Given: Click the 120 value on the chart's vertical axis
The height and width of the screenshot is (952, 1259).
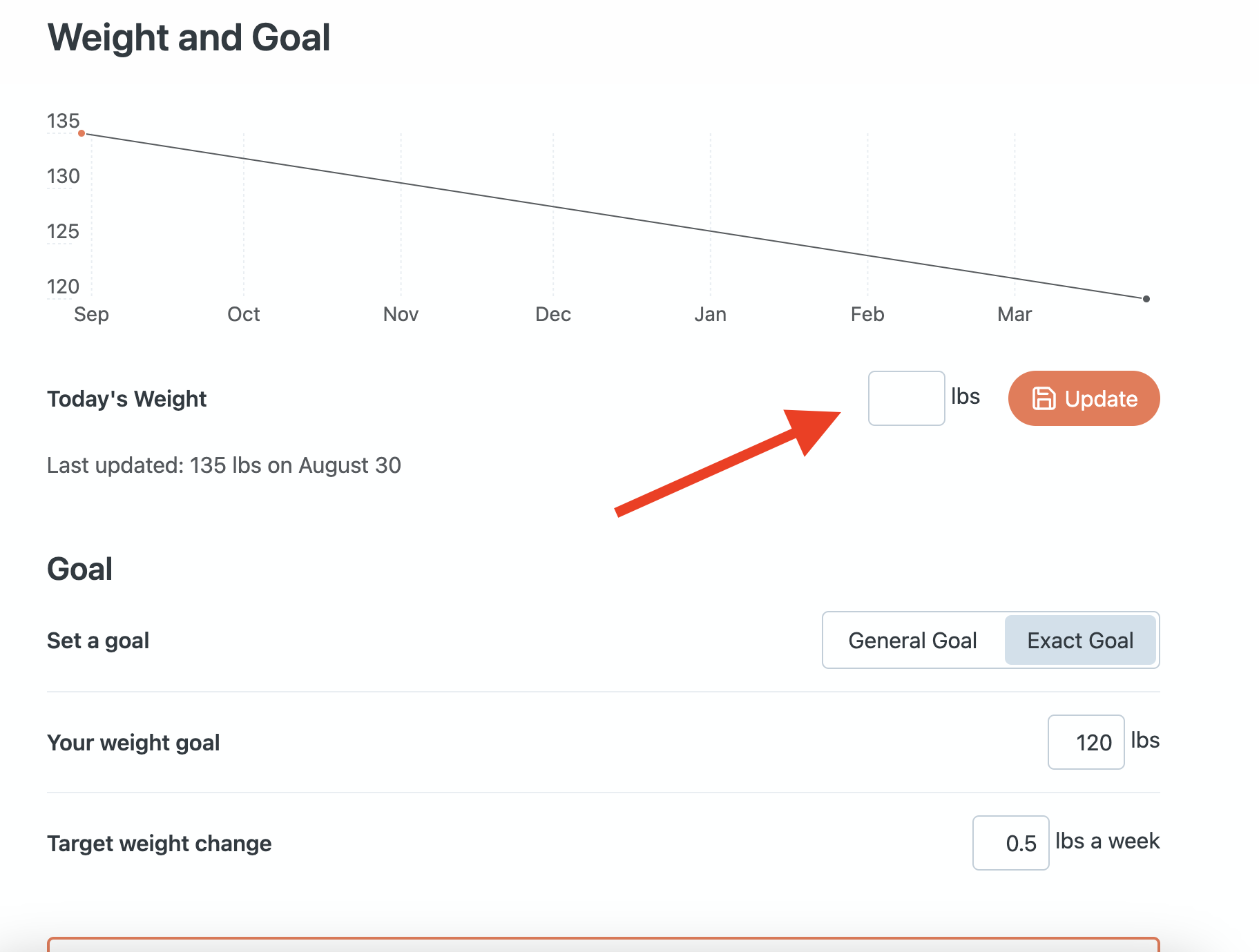Looking at the screenshot, I should click(x=63, y=286).
